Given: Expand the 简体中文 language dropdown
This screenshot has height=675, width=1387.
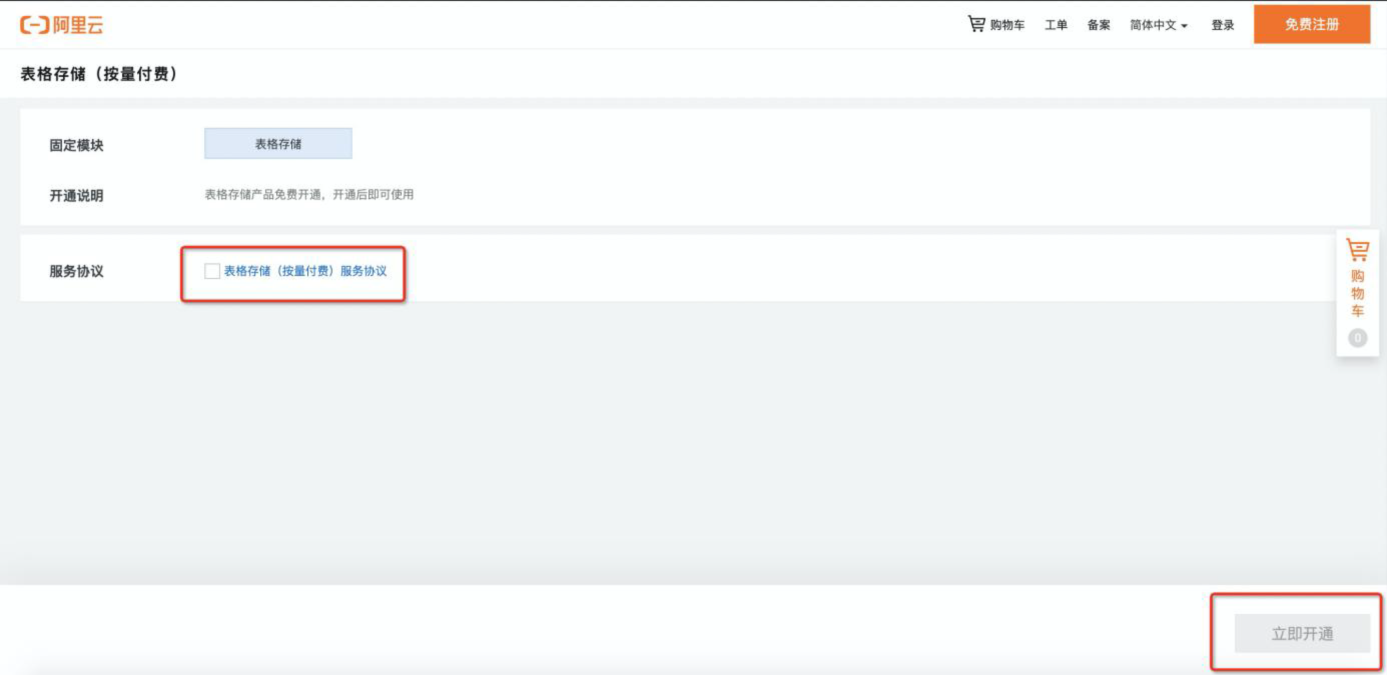Looking at the screenshot, I should click(1159, 25).
